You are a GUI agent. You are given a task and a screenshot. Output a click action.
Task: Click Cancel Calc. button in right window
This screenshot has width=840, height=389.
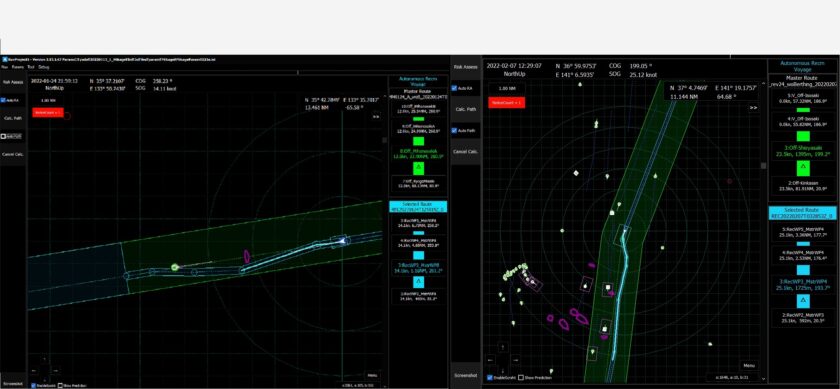click(x=466, y=152)
